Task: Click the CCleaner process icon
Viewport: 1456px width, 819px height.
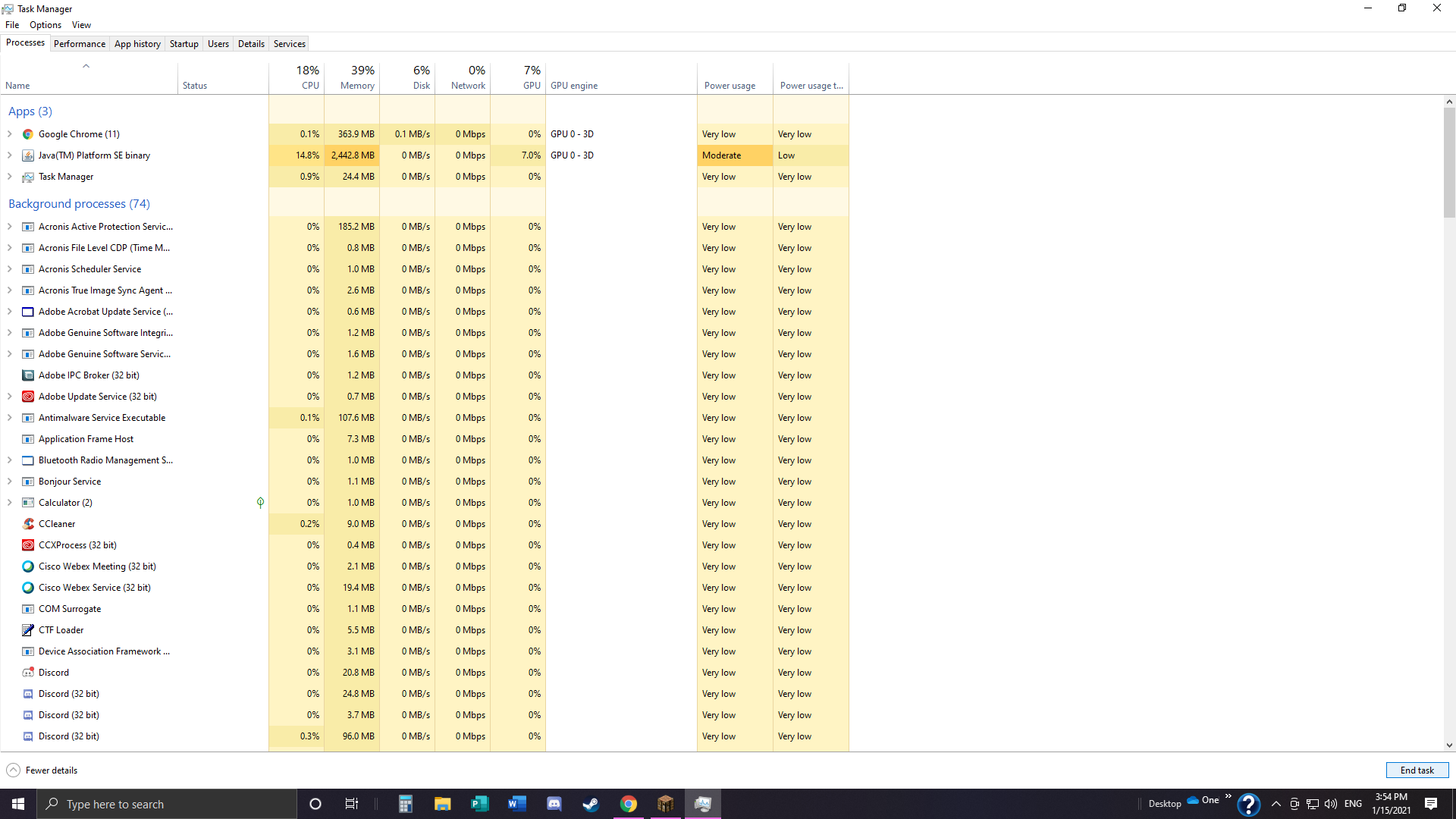Action: point(28,524)
